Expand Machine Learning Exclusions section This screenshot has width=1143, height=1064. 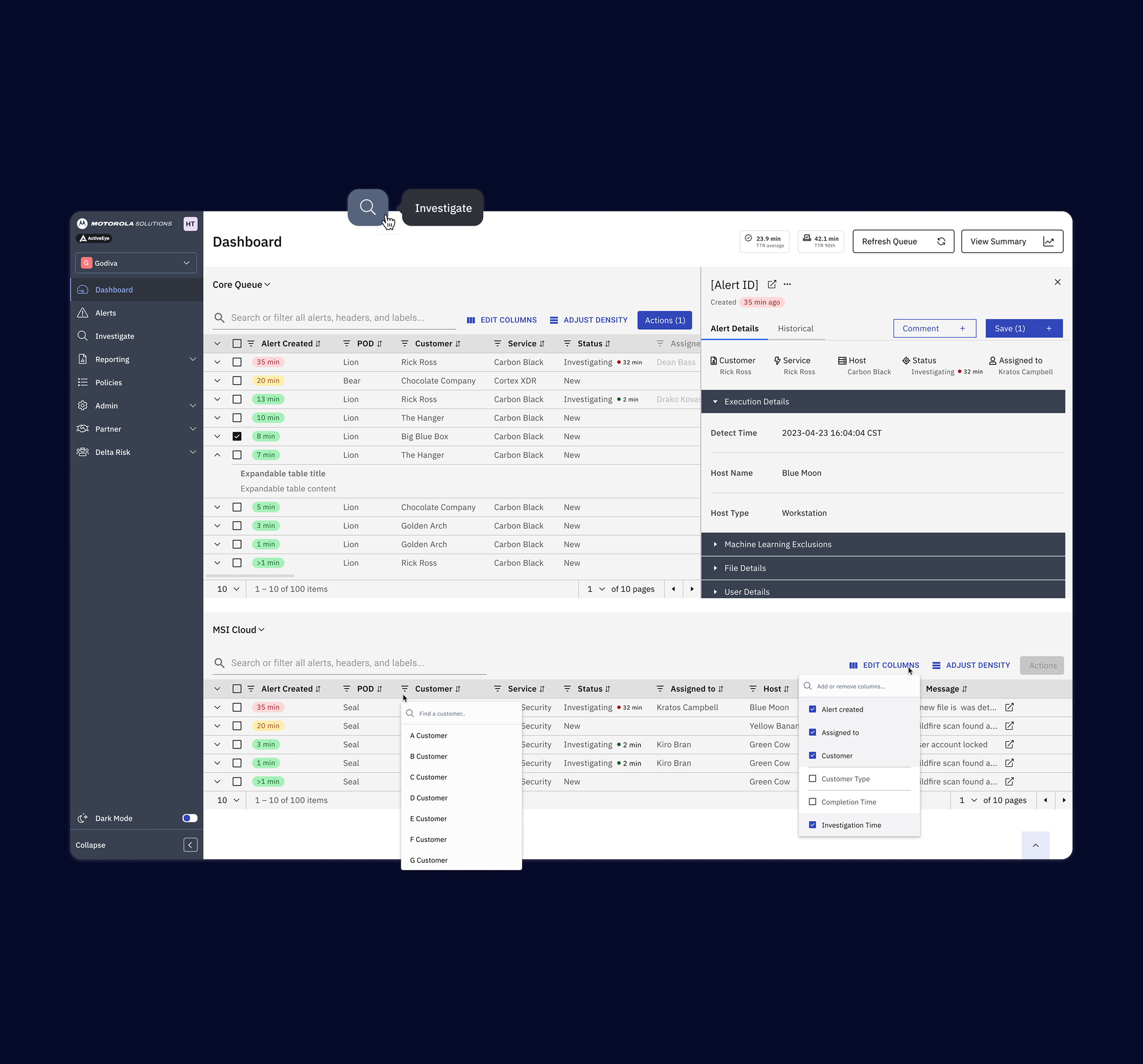(883, 544)
